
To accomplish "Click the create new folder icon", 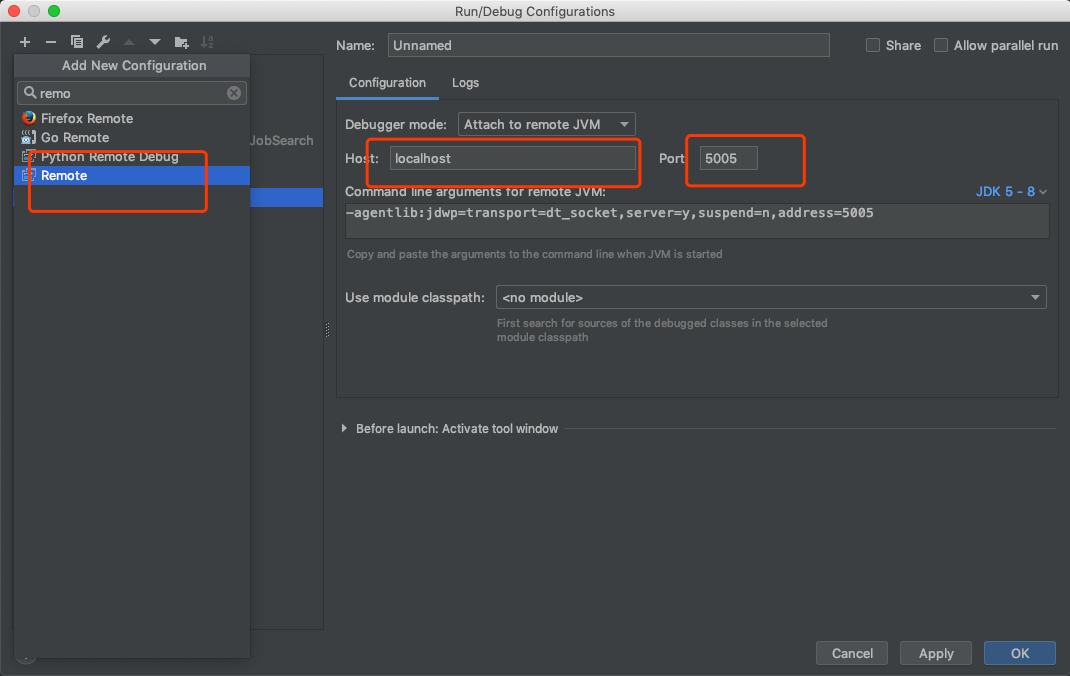I will pos(182,42).
